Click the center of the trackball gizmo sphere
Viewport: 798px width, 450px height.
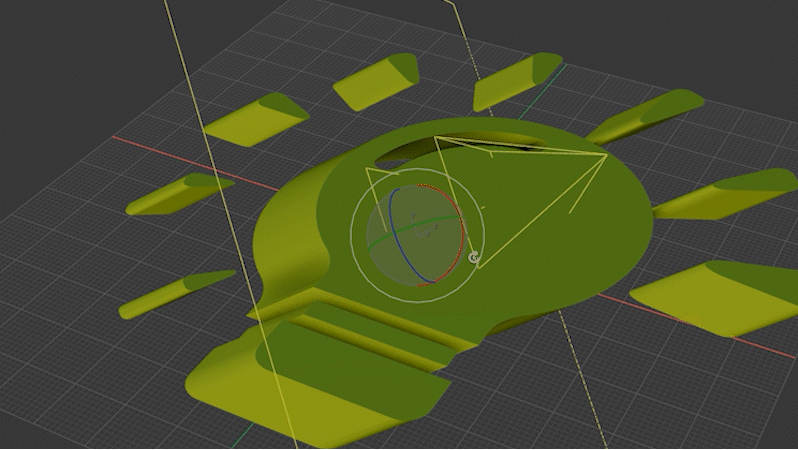[x=416, y=234]
